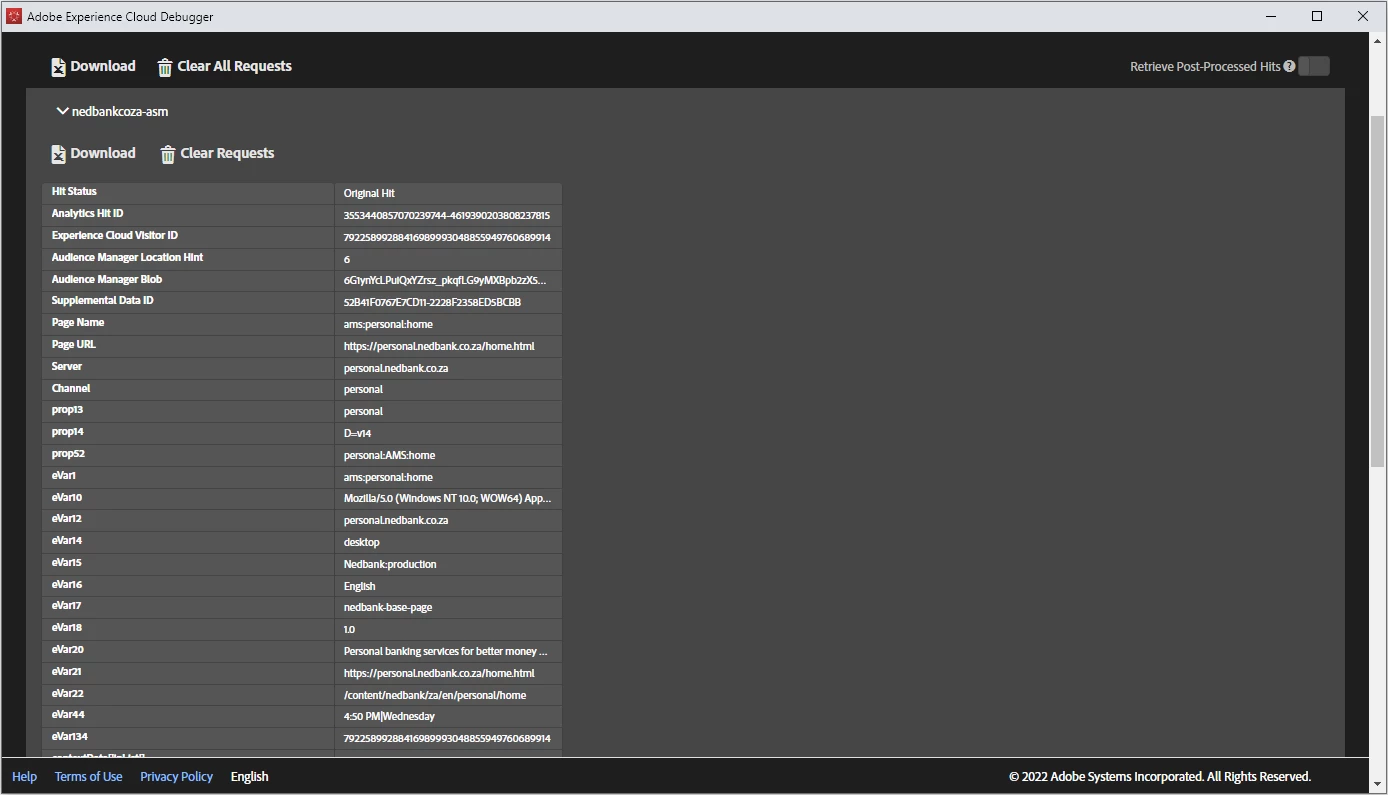Select the eVar22 content path value
Image resolution: width=1388 pixels, height=795 pixels.
[435, 696]
